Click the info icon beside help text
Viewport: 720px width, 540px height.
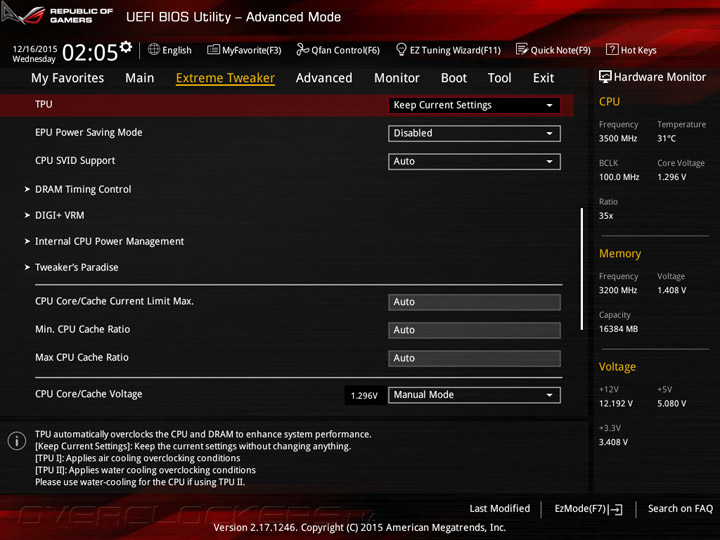tap(17, 441)
